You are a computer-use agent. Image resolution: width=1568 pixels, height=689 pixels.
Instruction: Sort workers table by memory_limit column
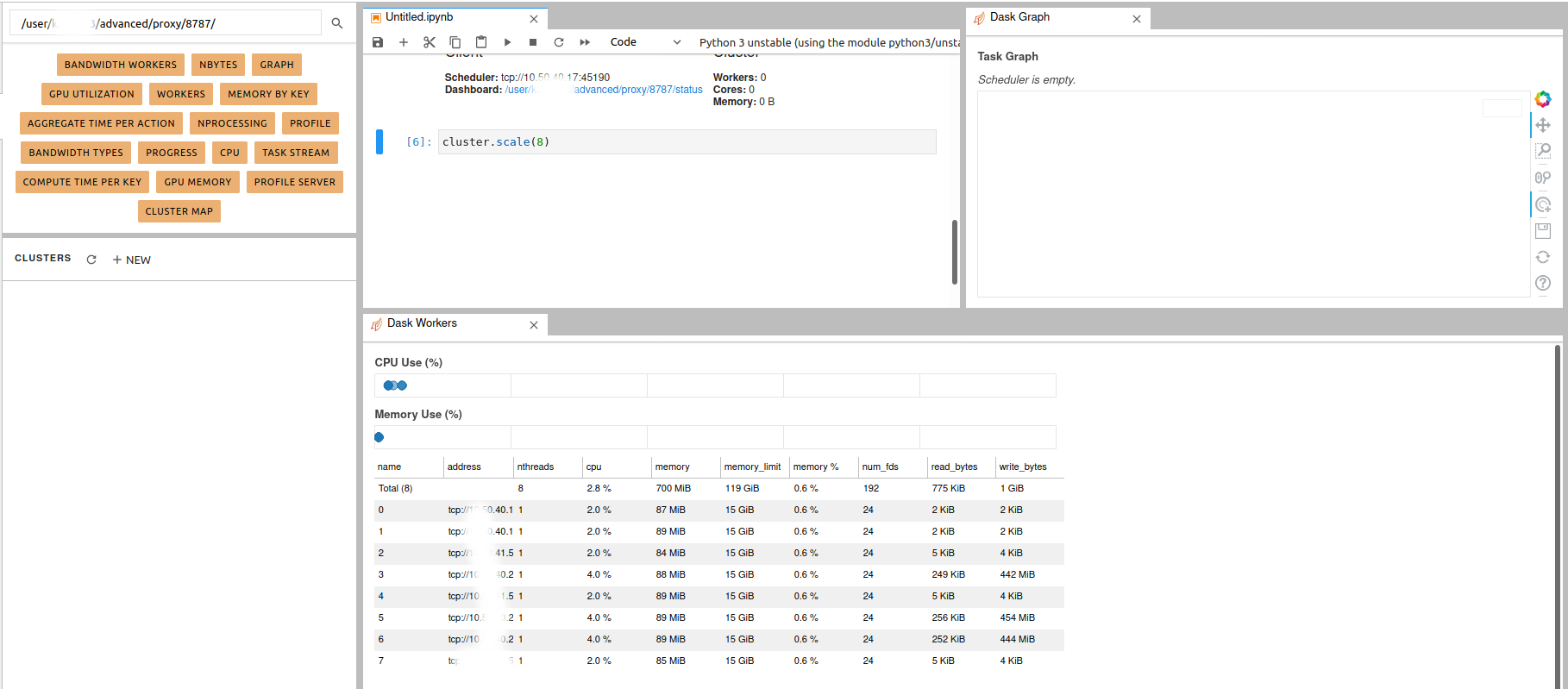(755, 467)
